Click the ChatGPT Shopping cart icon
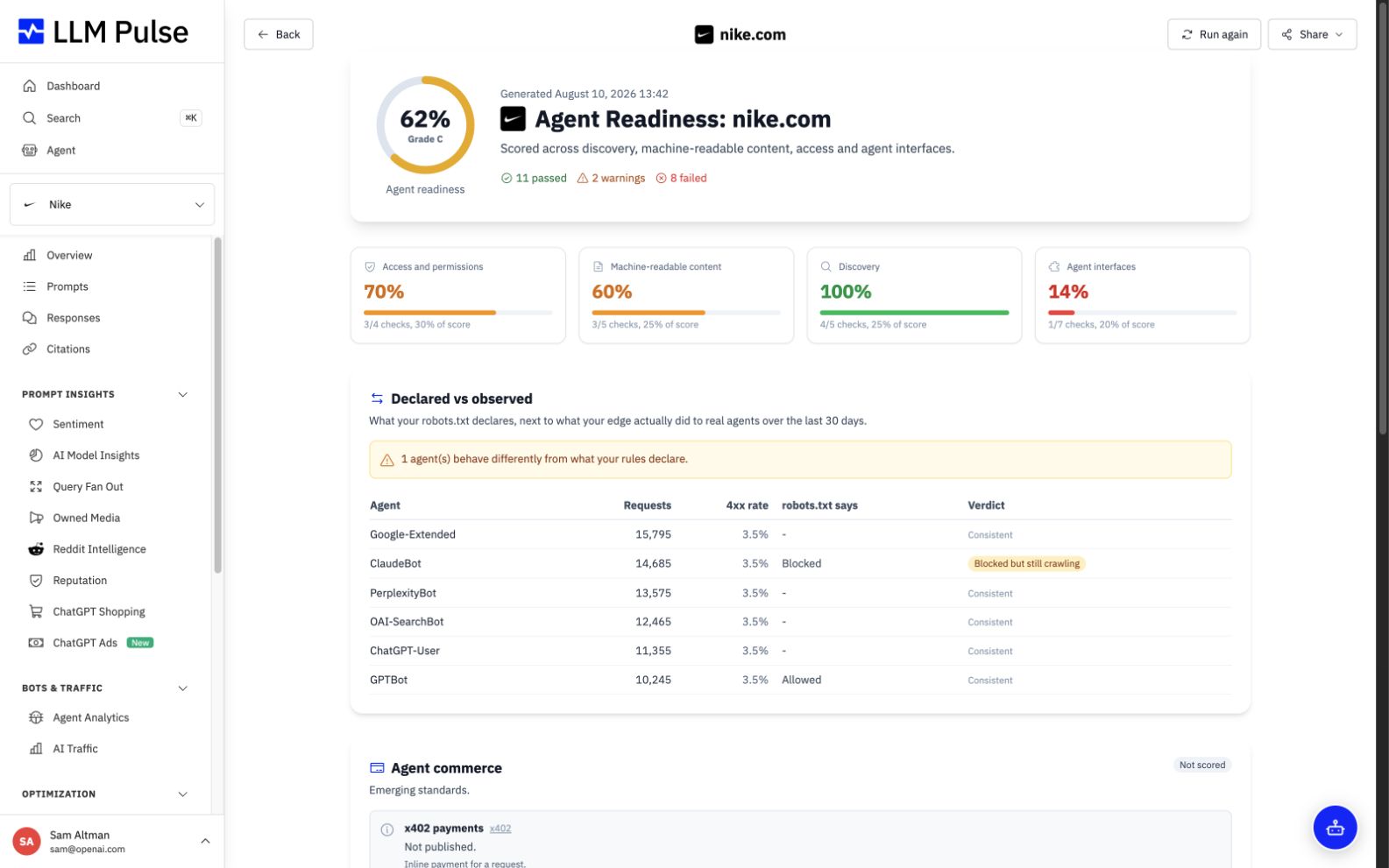 pyautogui.click(x=36, y=612)
